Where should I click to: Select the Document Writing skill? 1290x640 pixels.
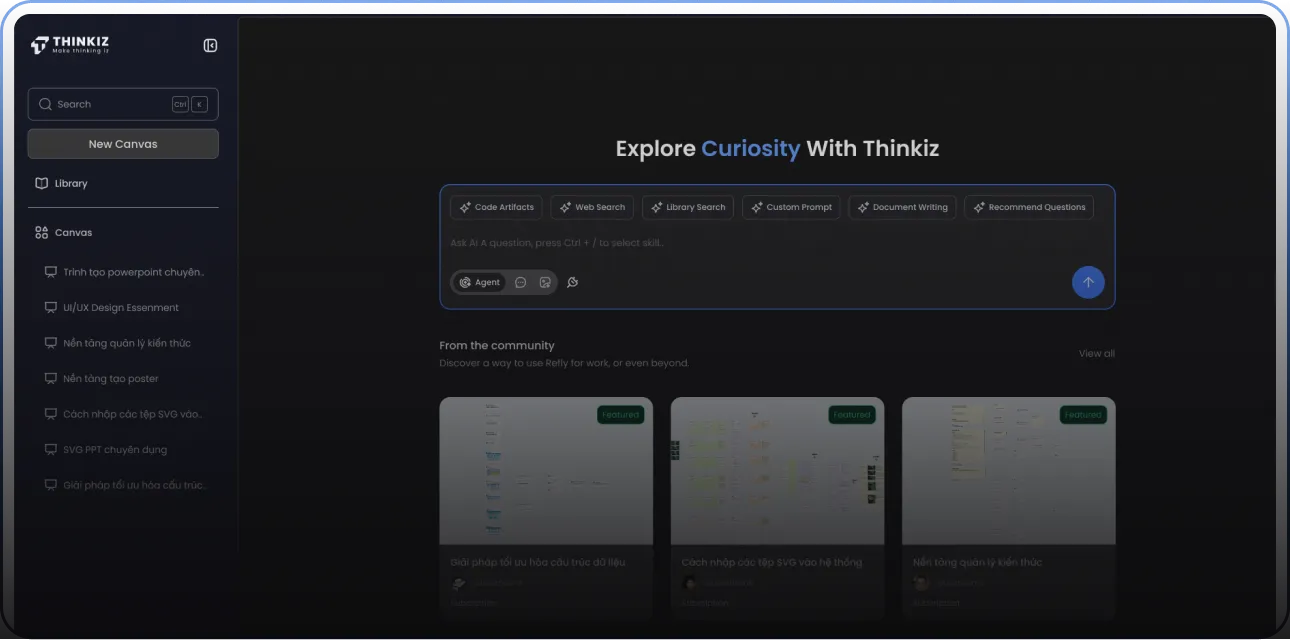[x=903, y=207]
